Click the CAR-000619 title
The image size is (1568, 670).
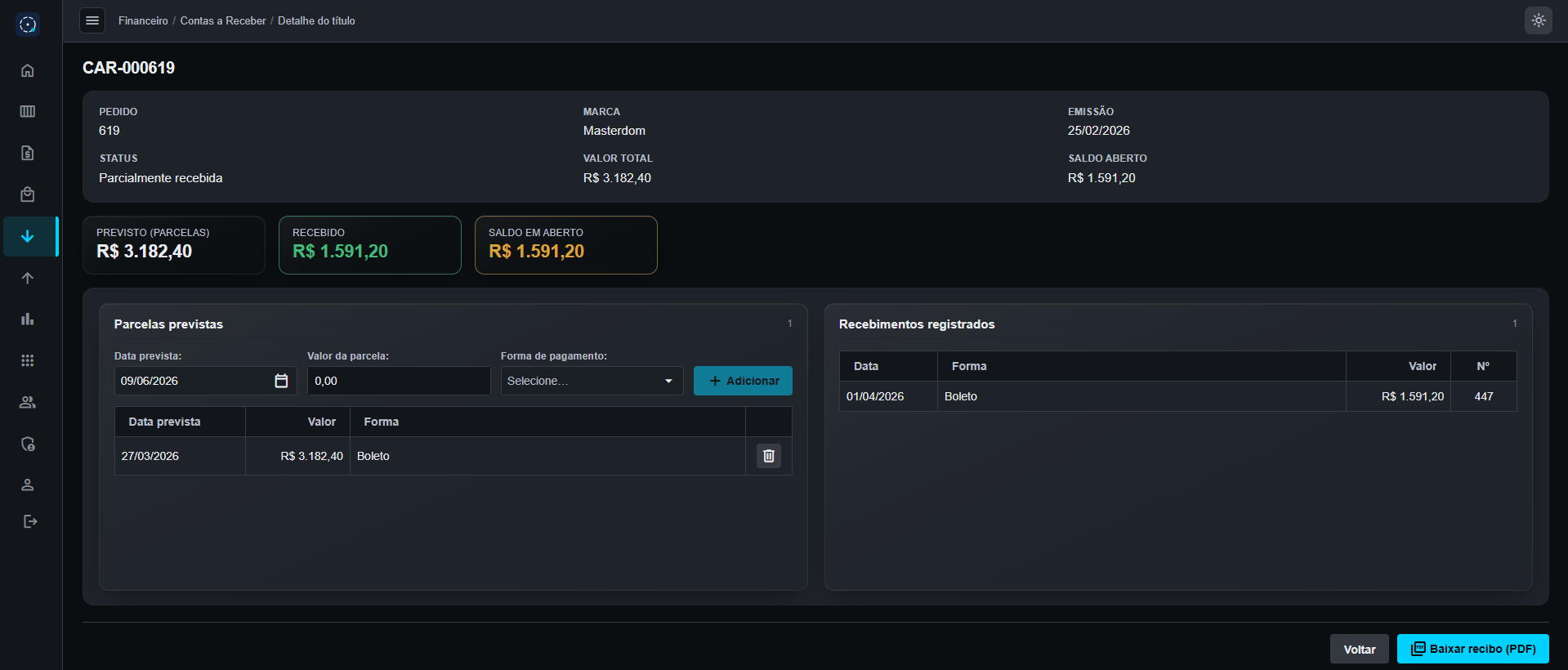(x=128, y=68)
